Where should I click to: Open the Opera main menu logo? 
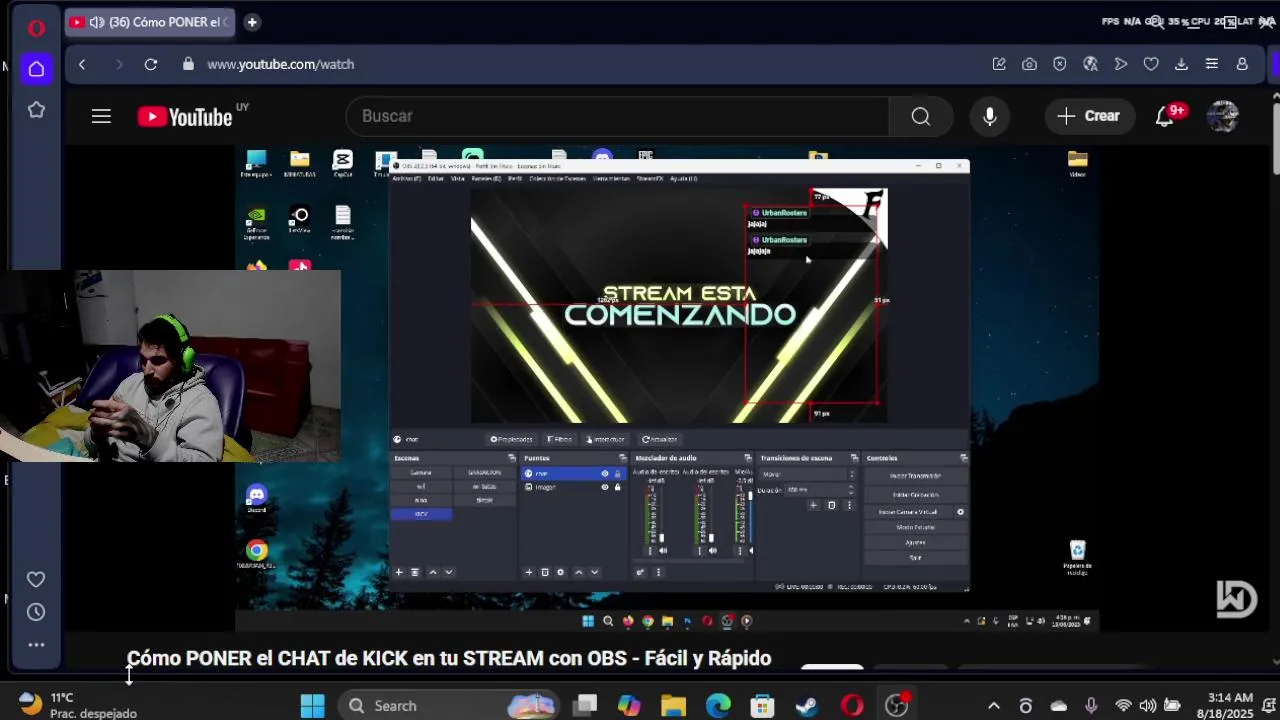pyautogui.click(x=36, y=28)
